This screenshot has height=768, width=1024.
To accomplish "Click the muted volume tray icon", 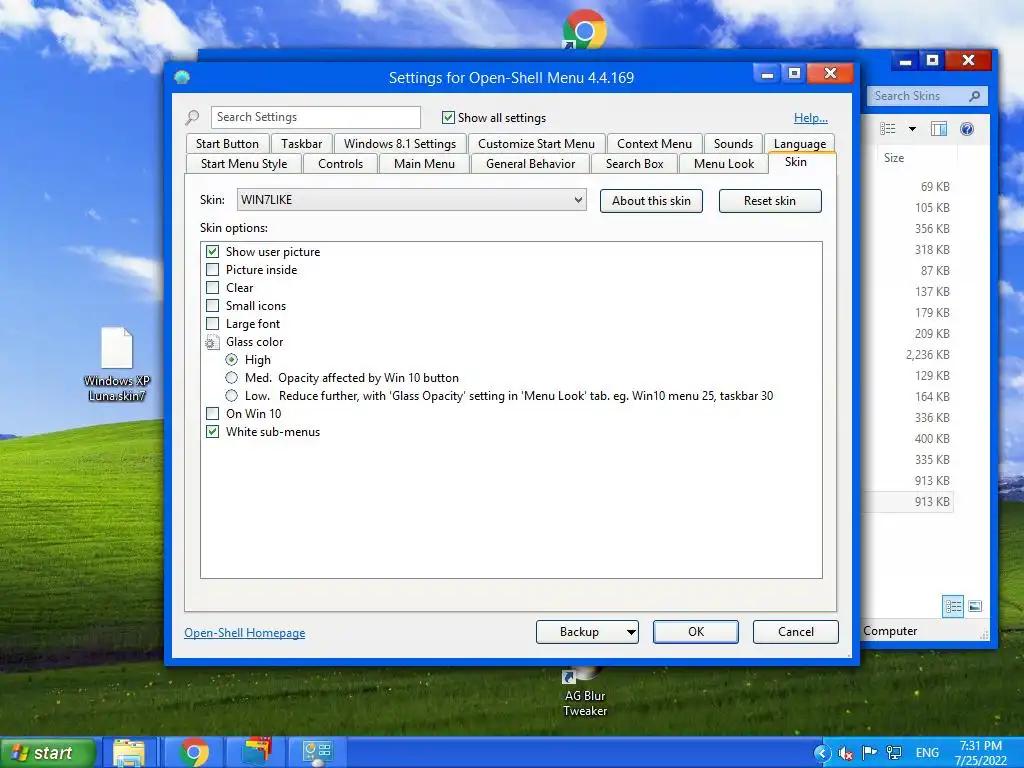I will pos(846,754).
